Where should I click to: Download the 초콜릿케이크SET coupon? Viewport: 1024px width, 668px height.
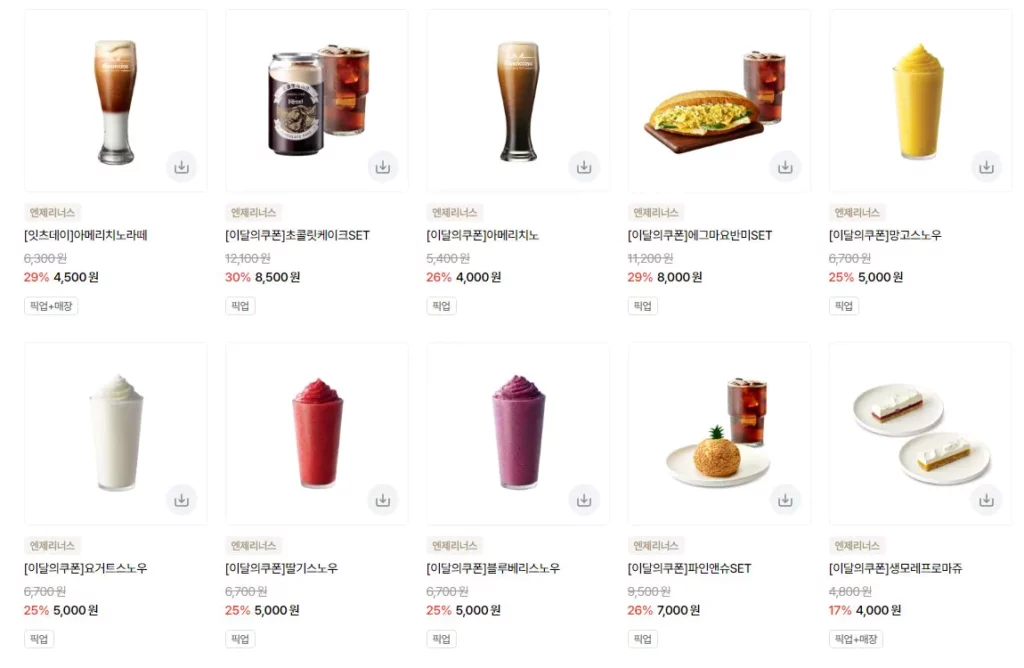pos(383,167)
